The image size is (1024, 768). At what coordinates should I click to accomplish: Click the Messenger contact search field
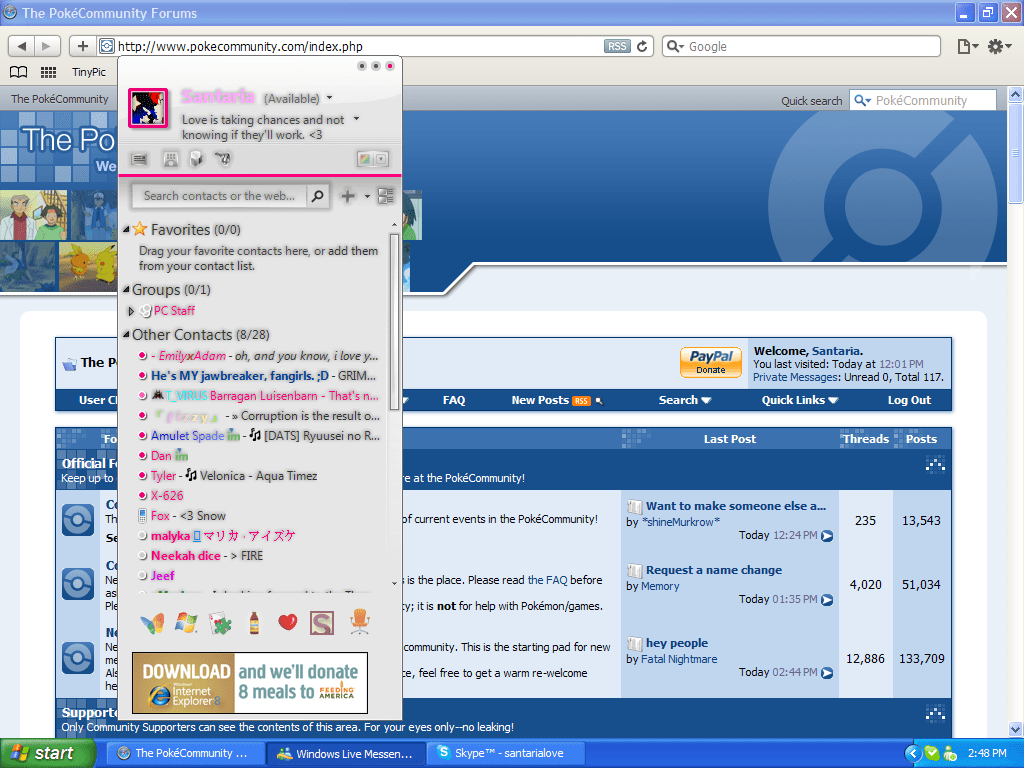click(219, 196)
